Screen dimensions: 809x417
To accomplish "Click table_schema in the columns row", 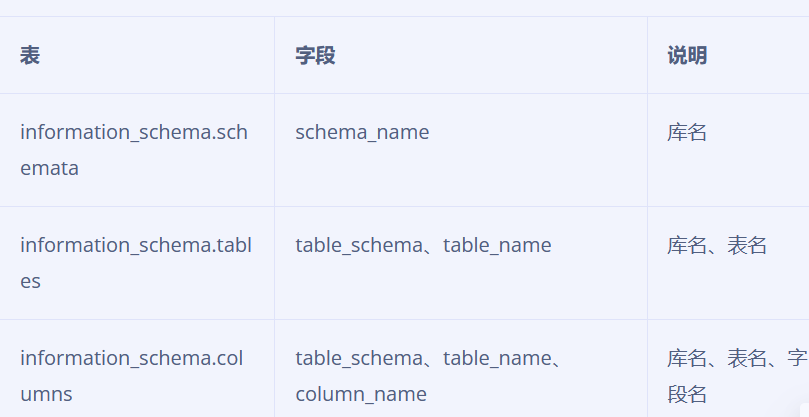I will (x=359, y=359).
